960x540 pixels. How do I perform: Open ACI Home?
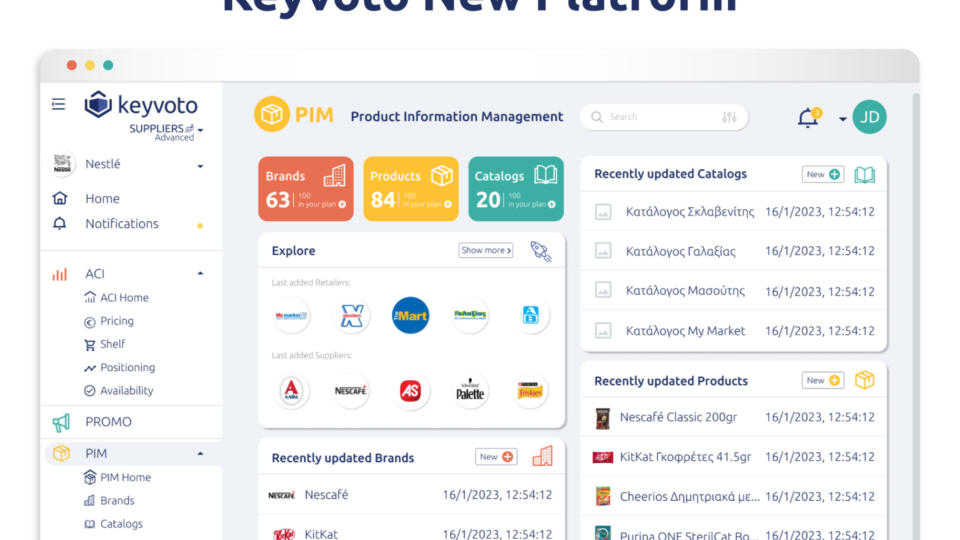click(116, 298)
